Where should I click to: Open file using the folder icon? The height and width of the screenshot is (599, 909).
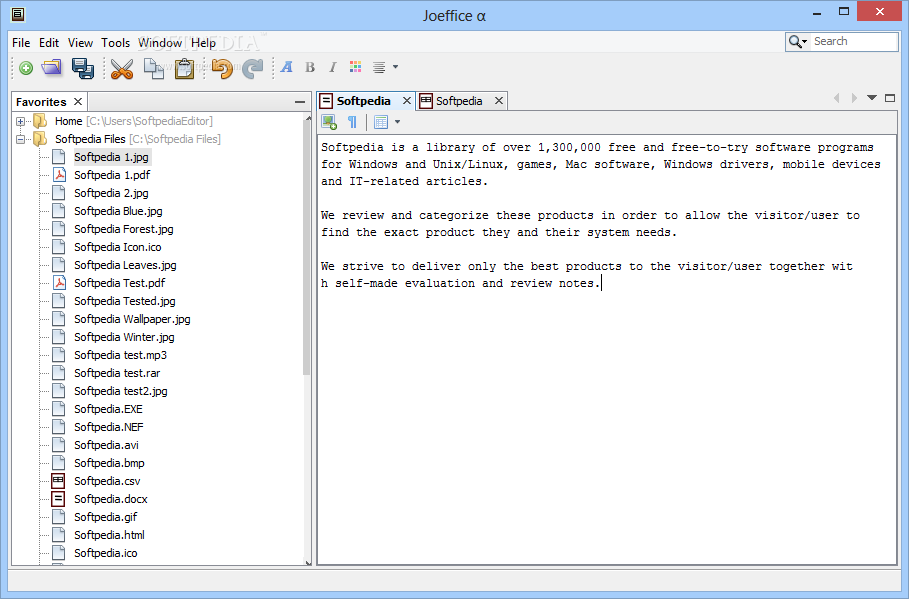tap(52, 67)
